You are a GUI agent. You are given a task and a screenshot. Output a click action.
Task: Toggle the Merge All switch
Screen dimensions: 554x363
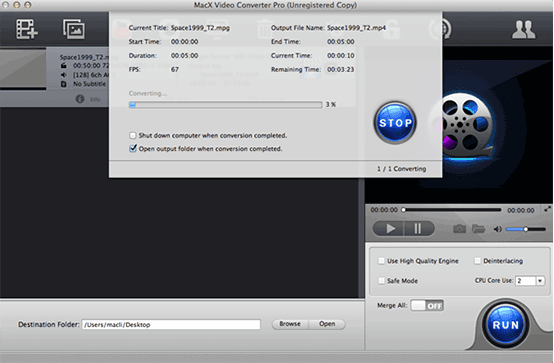click(x=427, y=305)
